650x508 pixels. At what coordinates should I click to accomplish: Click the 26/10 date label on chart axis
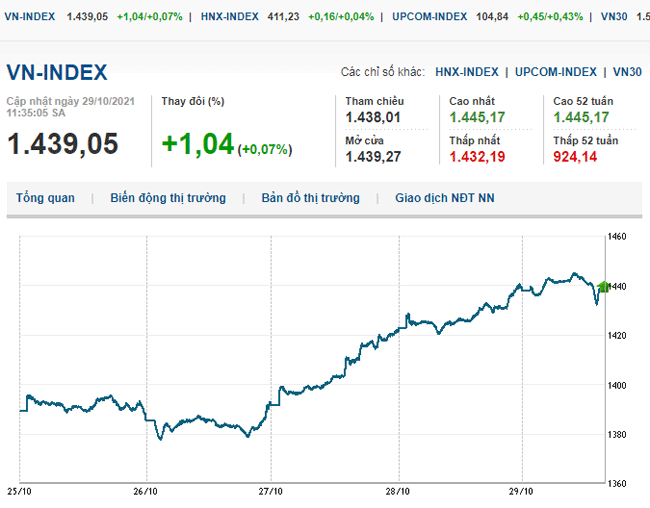pyautogui.click(x=145, y=491)
